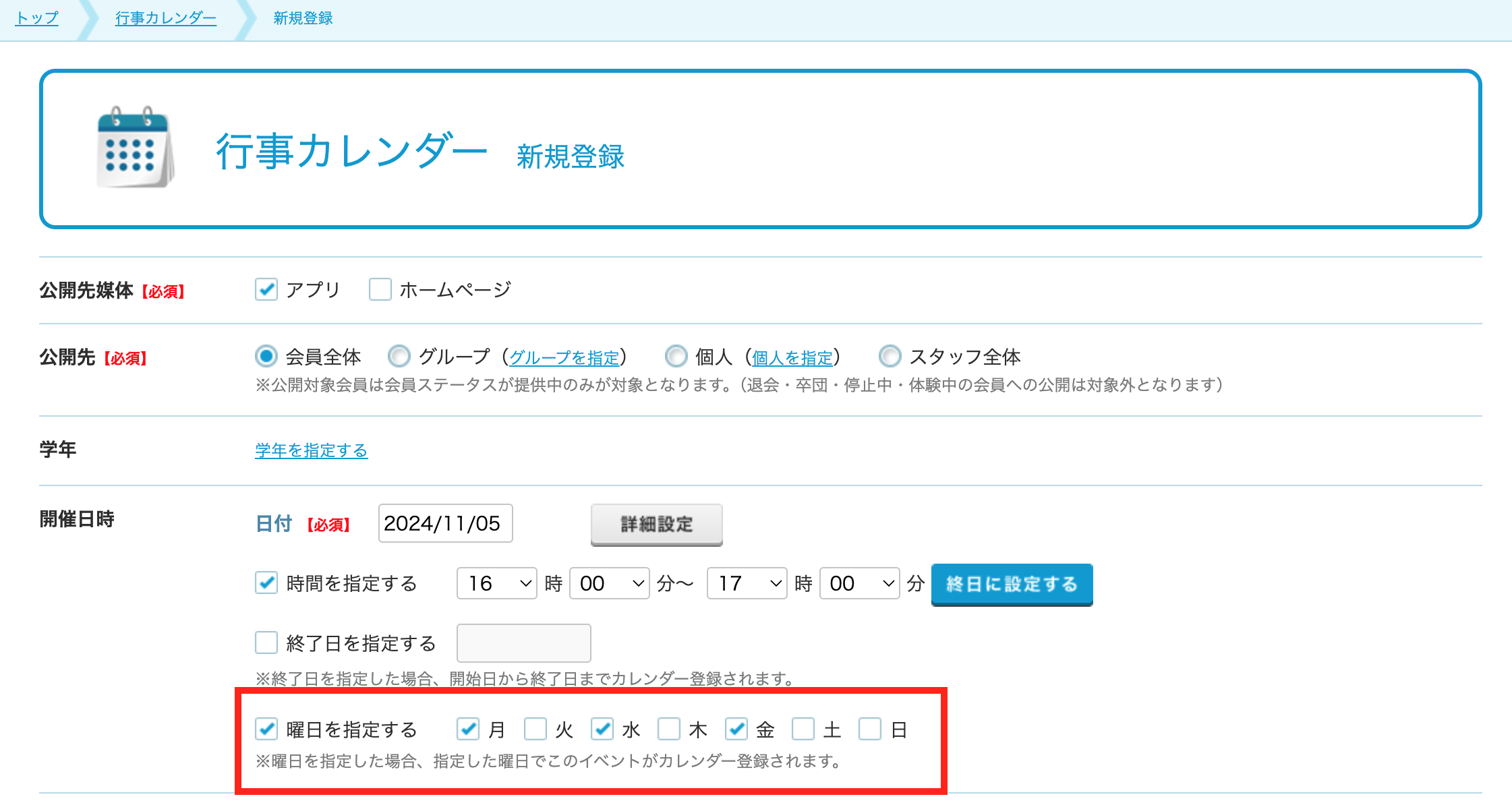Click 学年を指定する link

pyautogui.click(x=312, y=450)
